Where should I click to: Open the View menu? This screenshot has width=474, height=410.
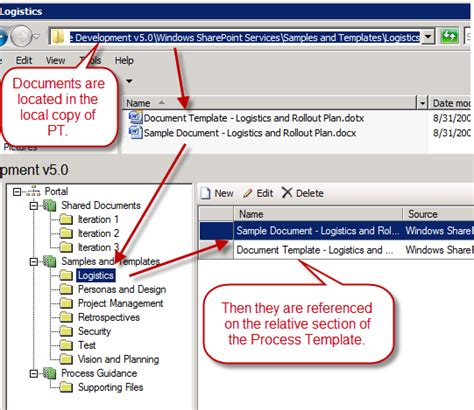point(55,60)
